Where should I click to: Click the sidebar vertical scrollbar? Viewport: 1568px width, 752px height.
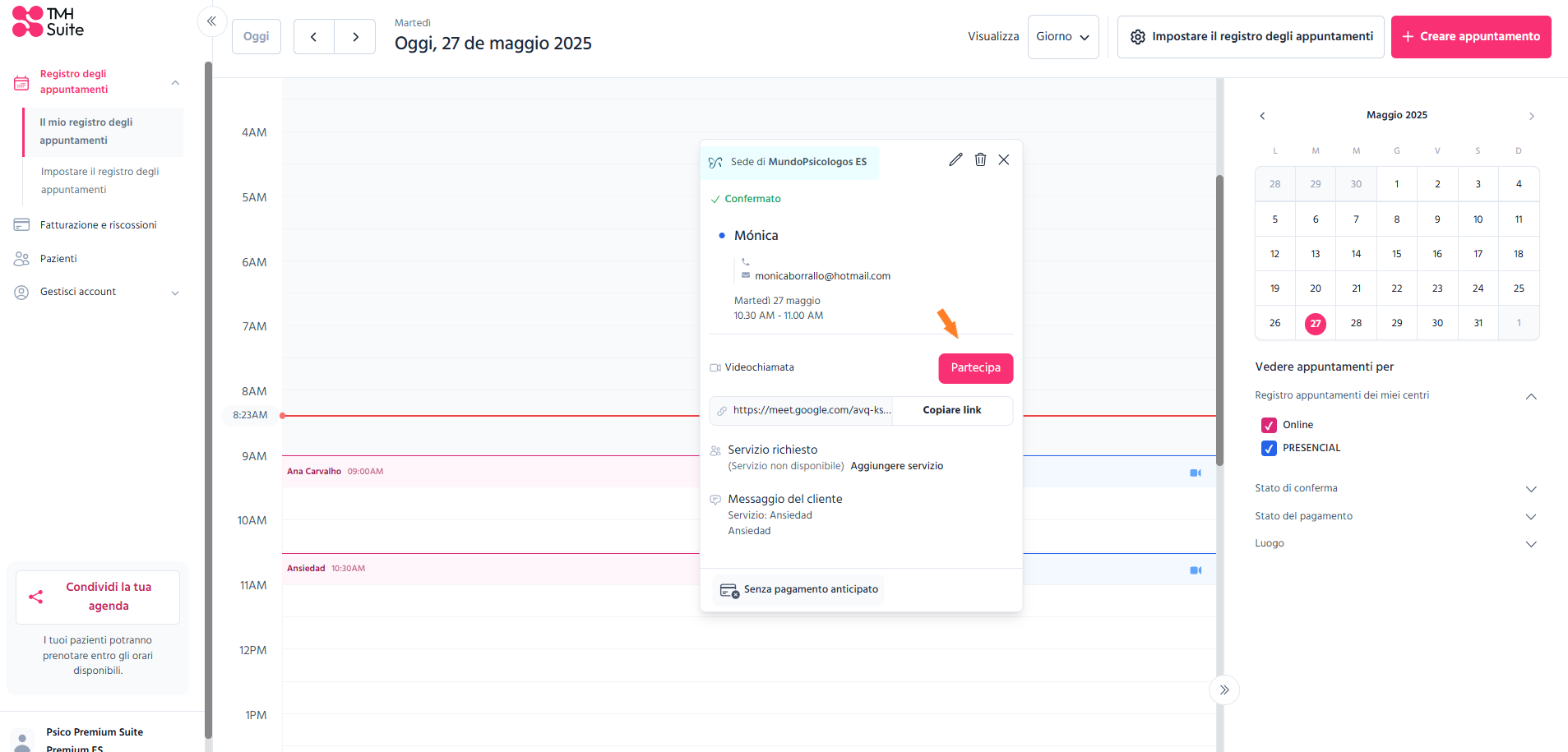[208, 400]
